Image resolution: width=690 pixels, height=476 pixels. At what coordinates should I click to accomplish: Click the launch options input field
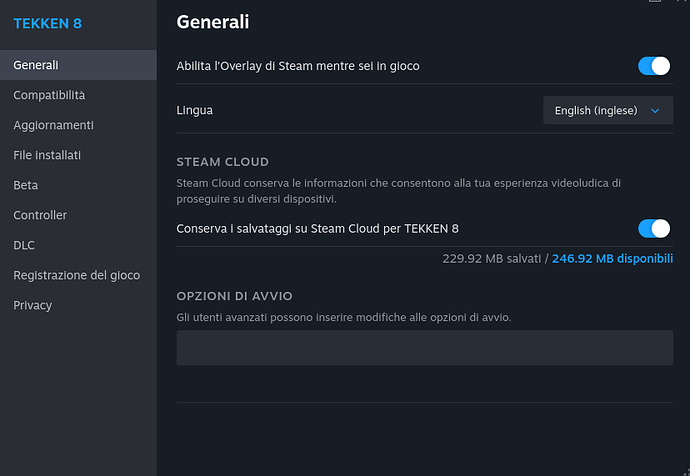pyautogui.click(x=425, y=348)
